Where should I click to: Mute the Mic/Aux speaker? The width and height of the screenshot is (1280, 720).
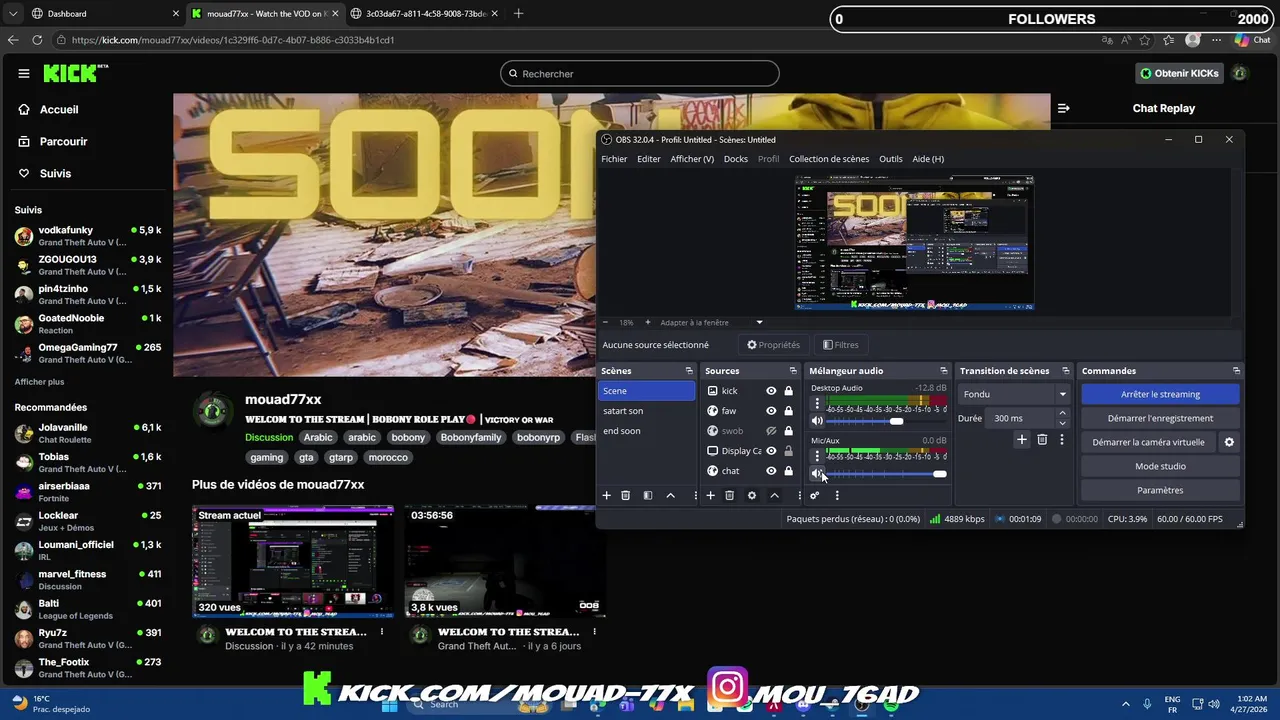point(817,473)
